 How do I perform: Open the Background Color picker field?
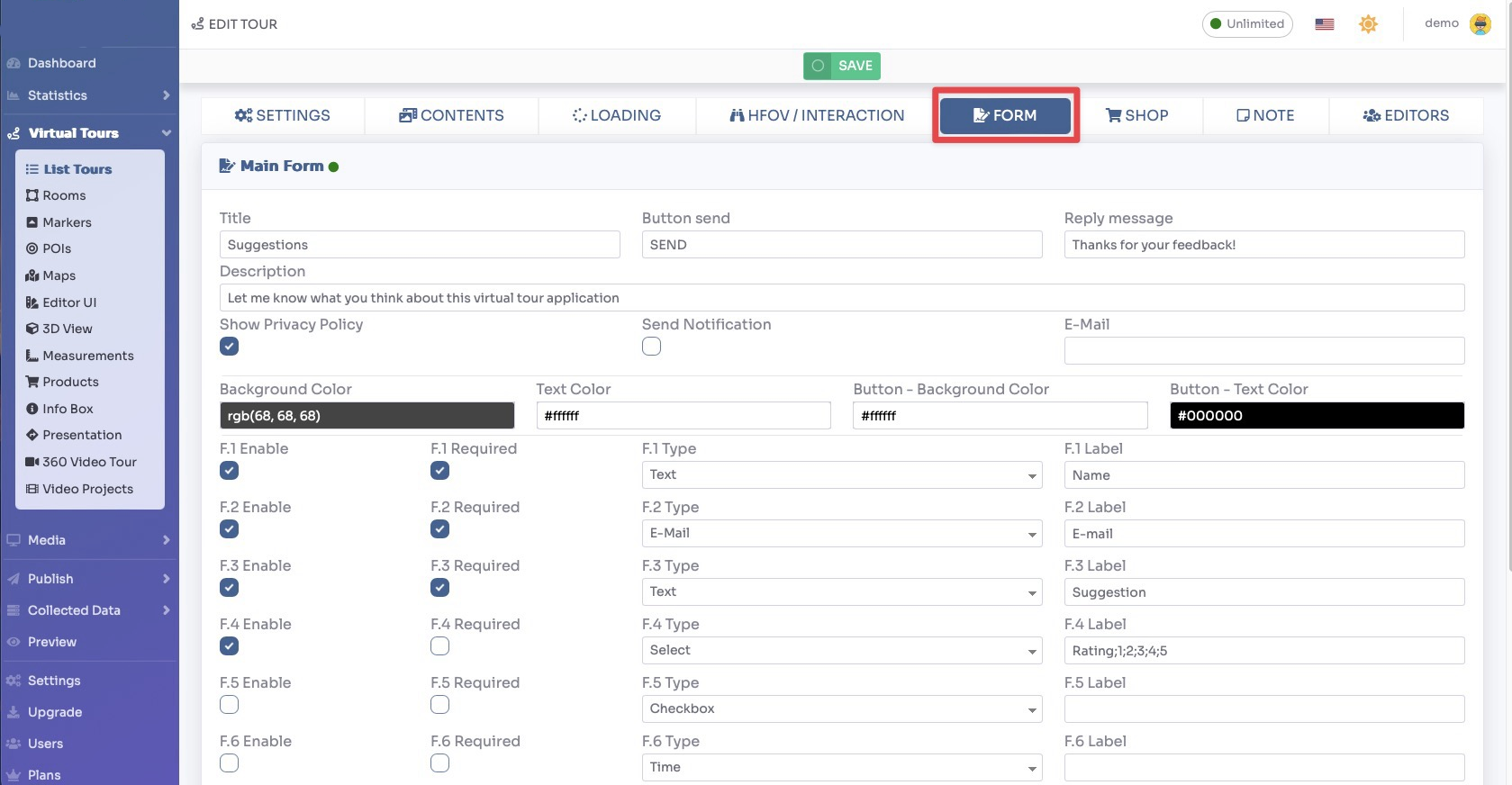pos(367,415)
